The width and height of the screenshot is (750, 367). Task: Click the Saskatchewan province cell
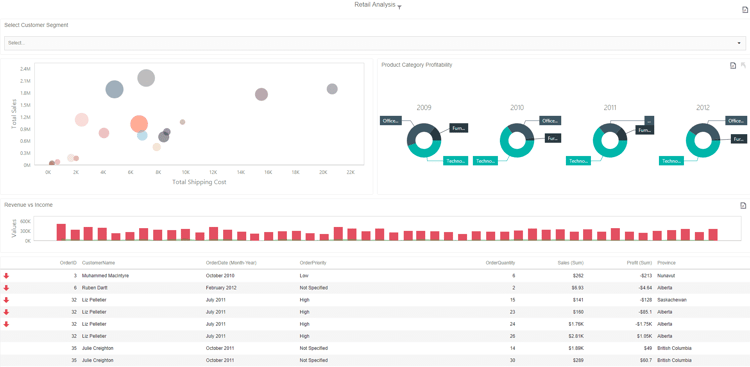(x=672, y=300)
